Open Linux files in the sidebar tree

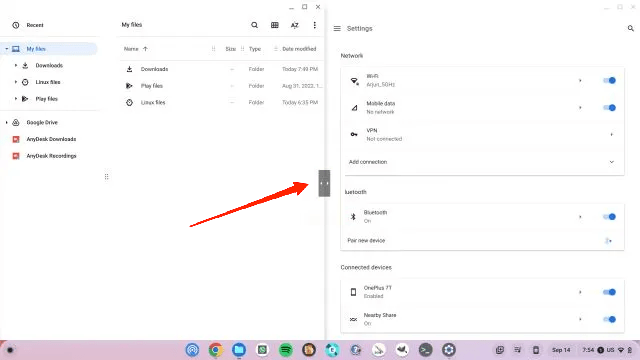coord(47,82)
